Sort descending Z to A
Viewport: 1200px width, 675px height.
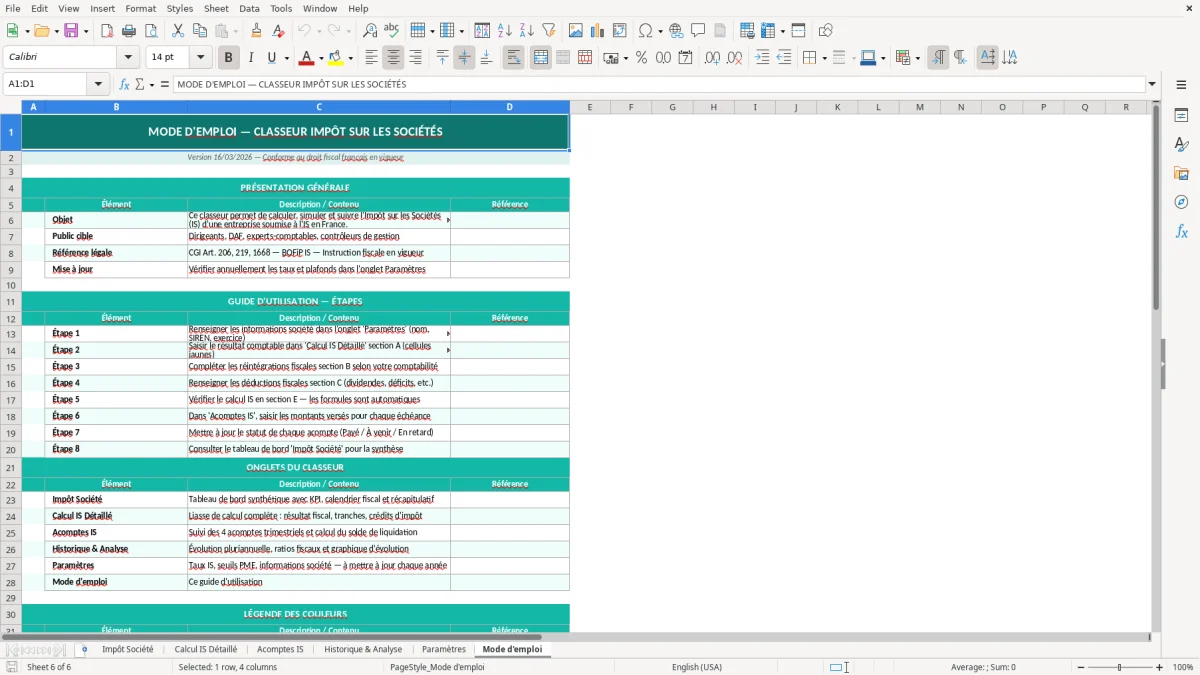click(x=526, y=31)
